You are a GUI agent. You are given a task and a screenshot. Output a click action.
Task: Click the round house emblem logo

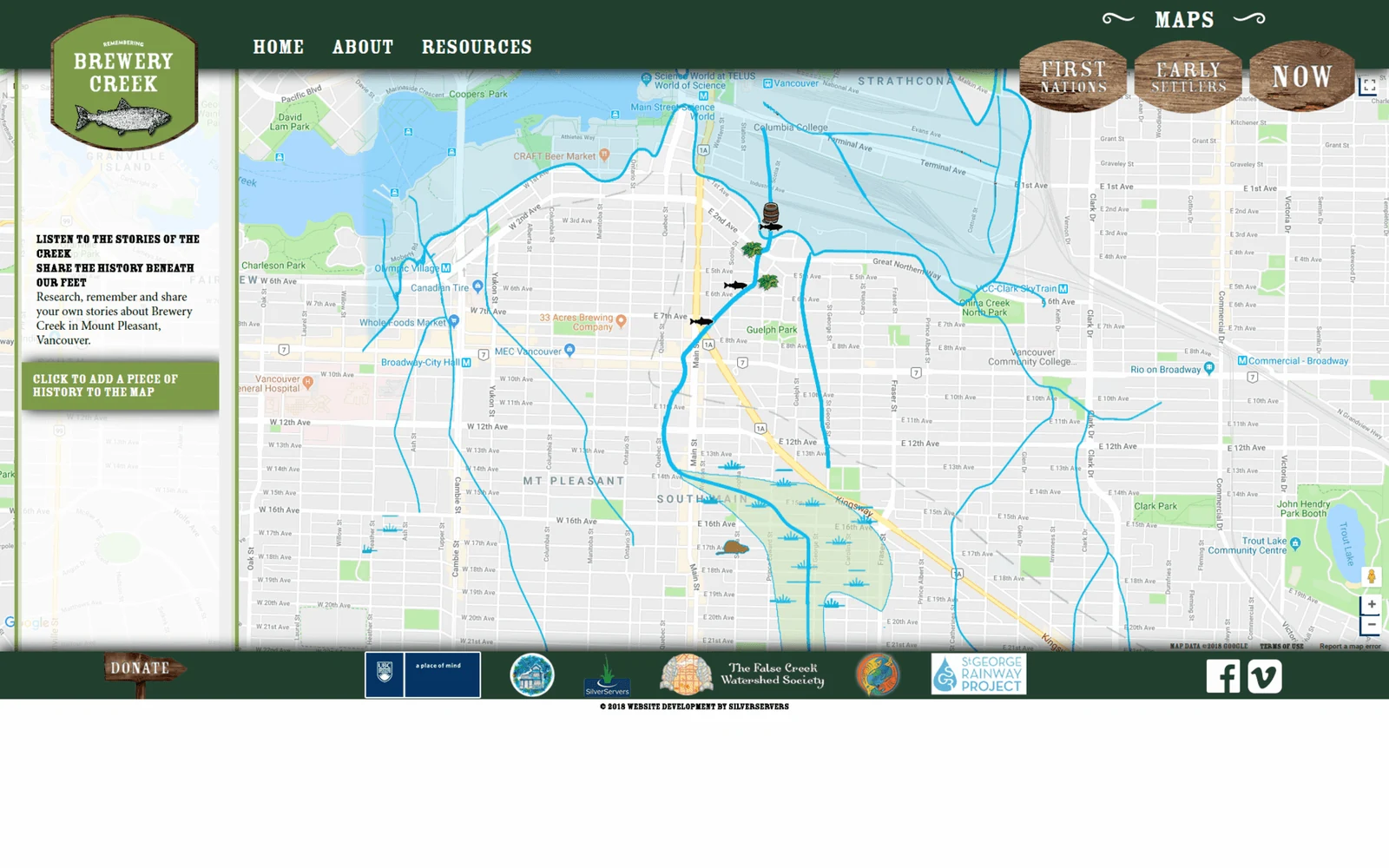point(532,674)
